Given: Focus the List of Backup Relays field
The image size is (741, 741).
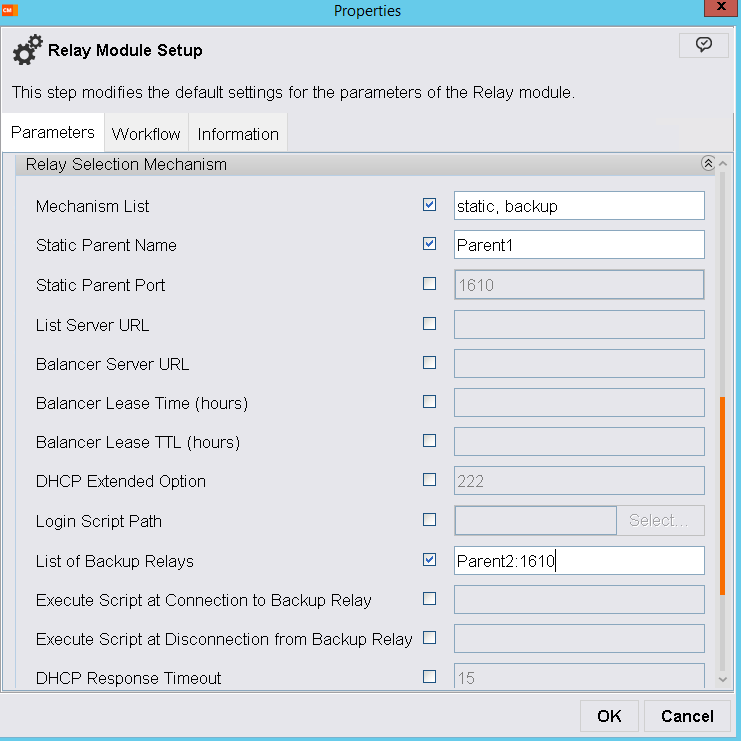Looking at the screenshot, I should [x=579, y=561].
